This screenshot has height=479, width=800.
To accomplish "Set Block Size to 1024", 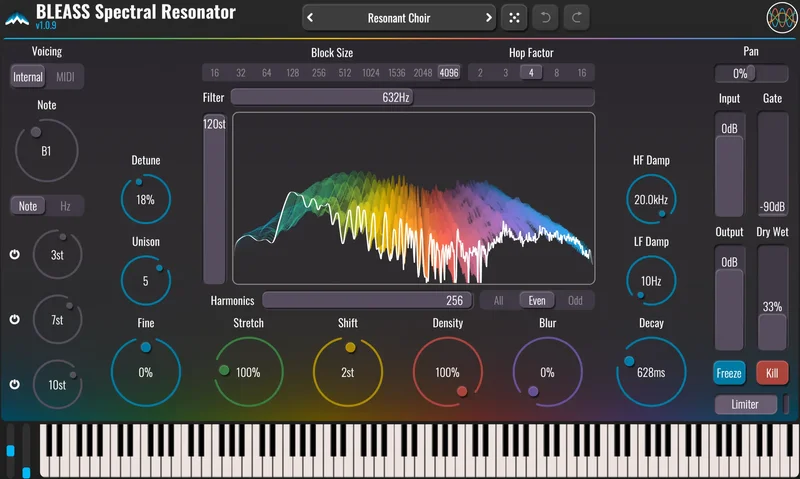I will coord(371,73).
